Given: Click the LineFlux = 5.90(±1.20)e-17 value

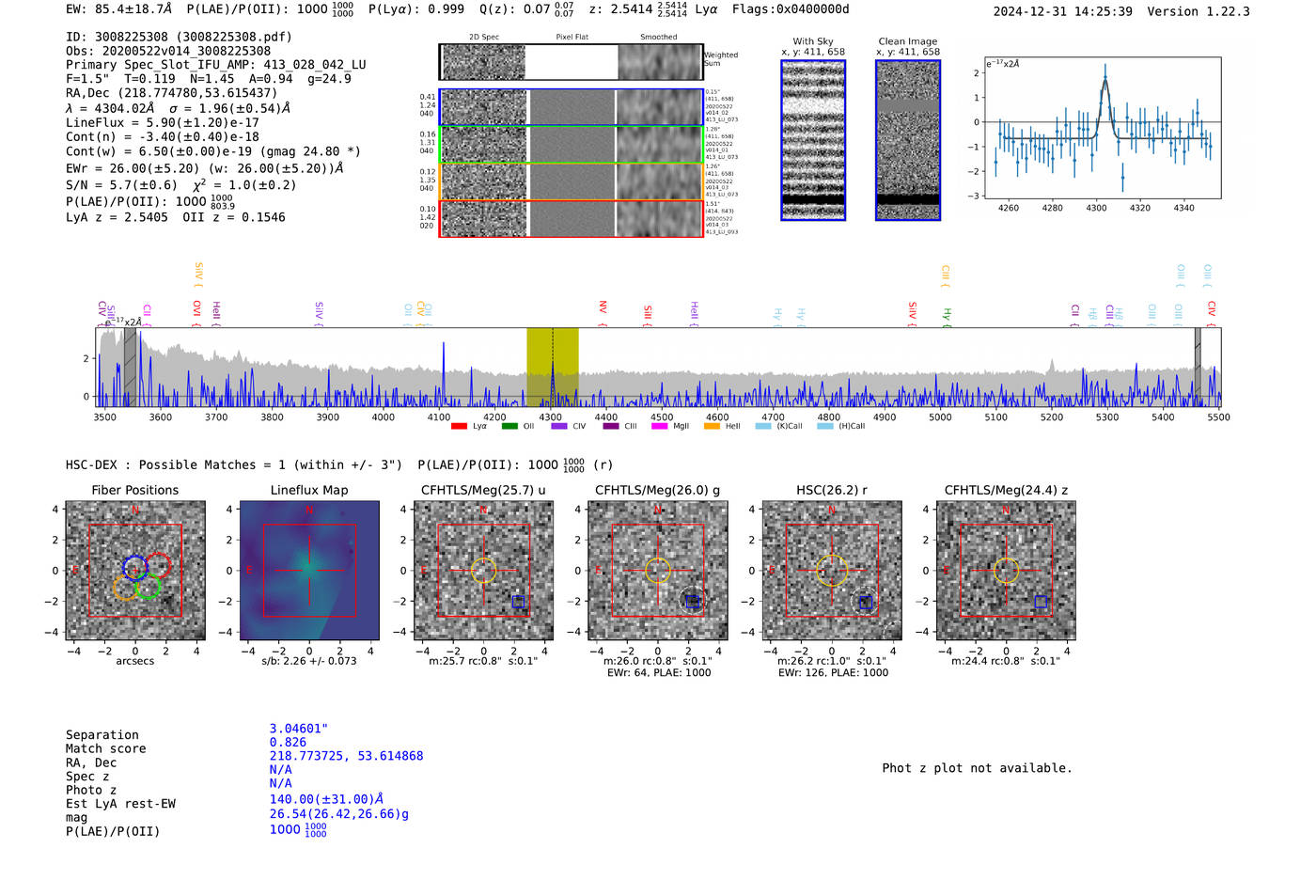Looking at the screenshot, I should click(163, 122).
